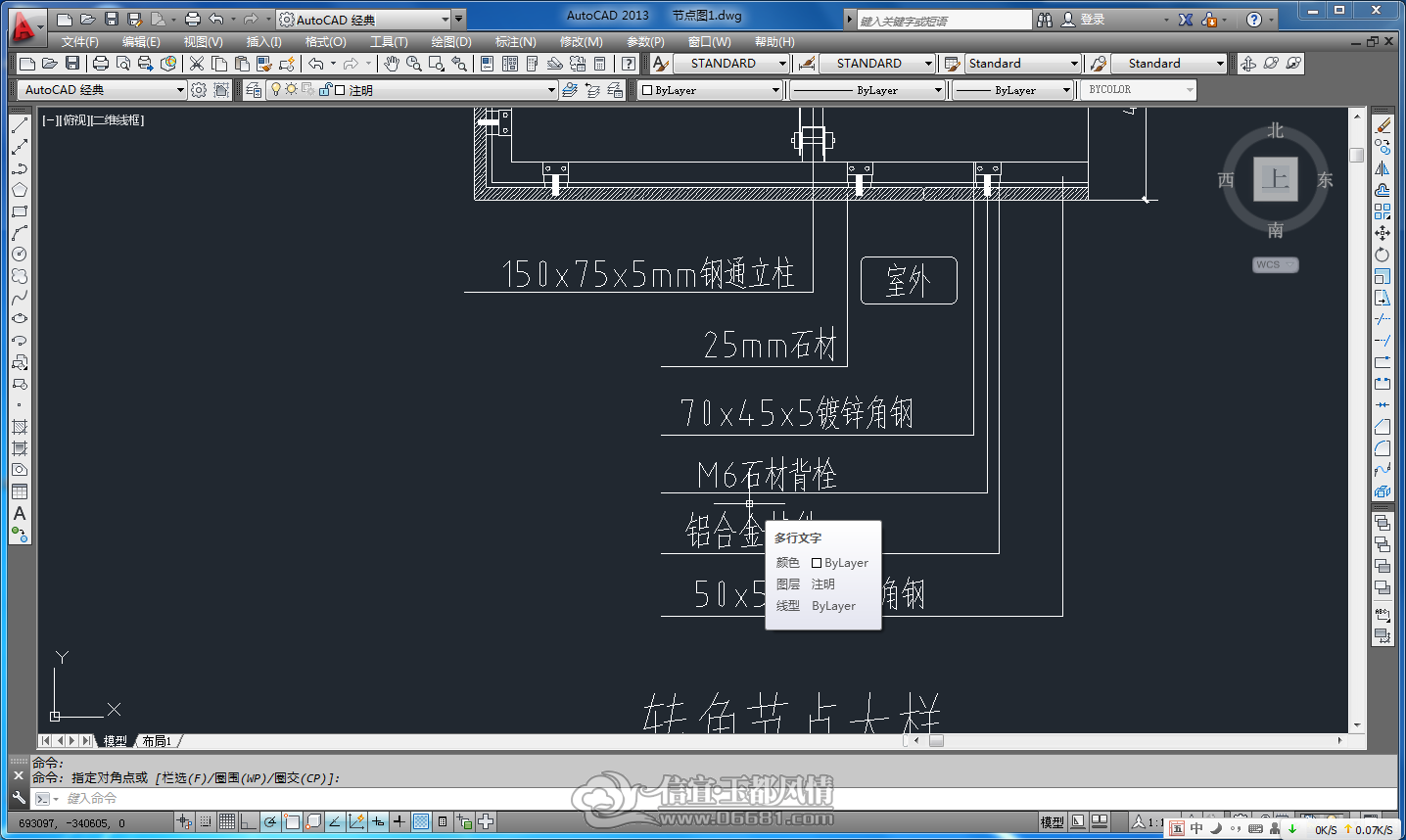
Task: Select the Circle draw tool
Action: coord(20,255)
